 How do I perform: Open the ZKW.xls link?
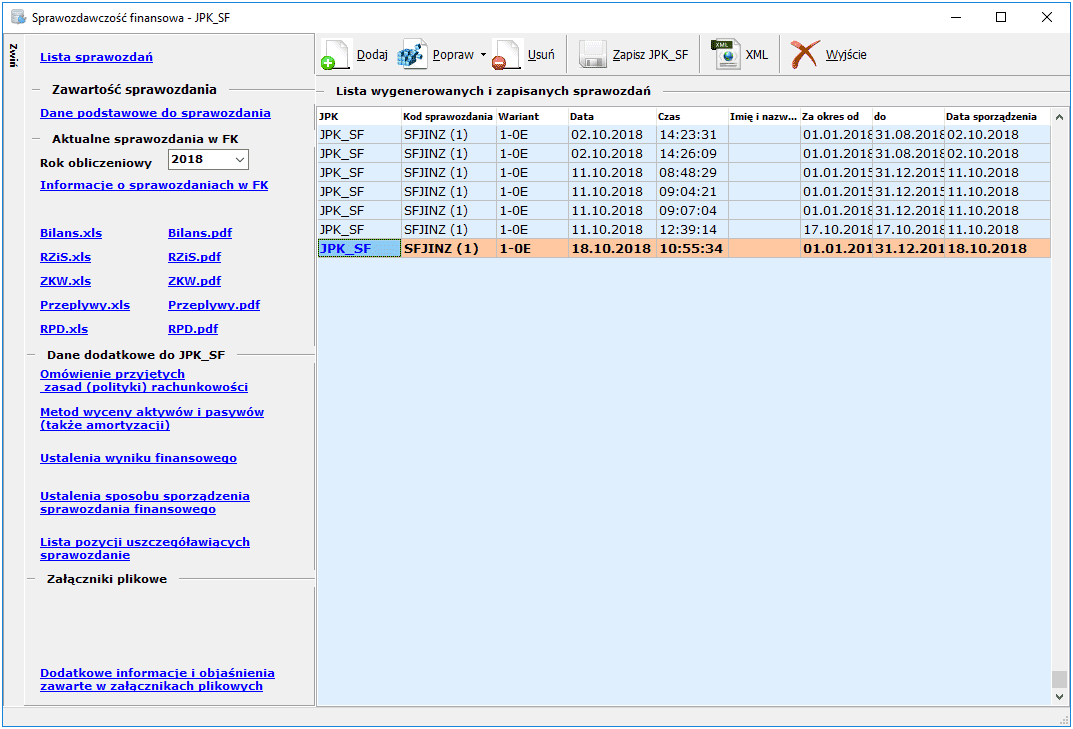[x=66, y=281]
